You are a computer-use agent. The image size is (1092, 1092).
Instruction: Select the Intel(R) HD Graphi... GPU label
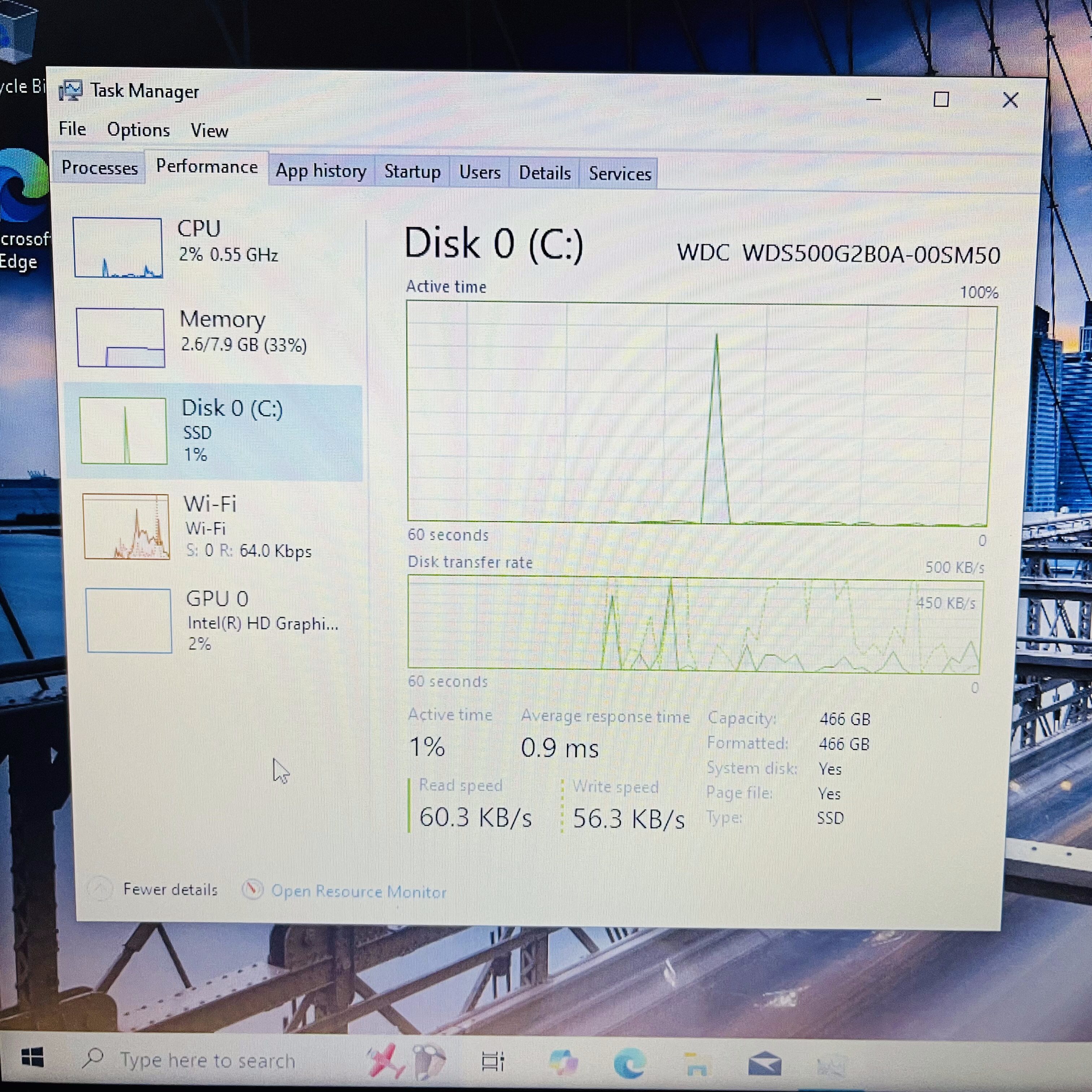(263, 623)
